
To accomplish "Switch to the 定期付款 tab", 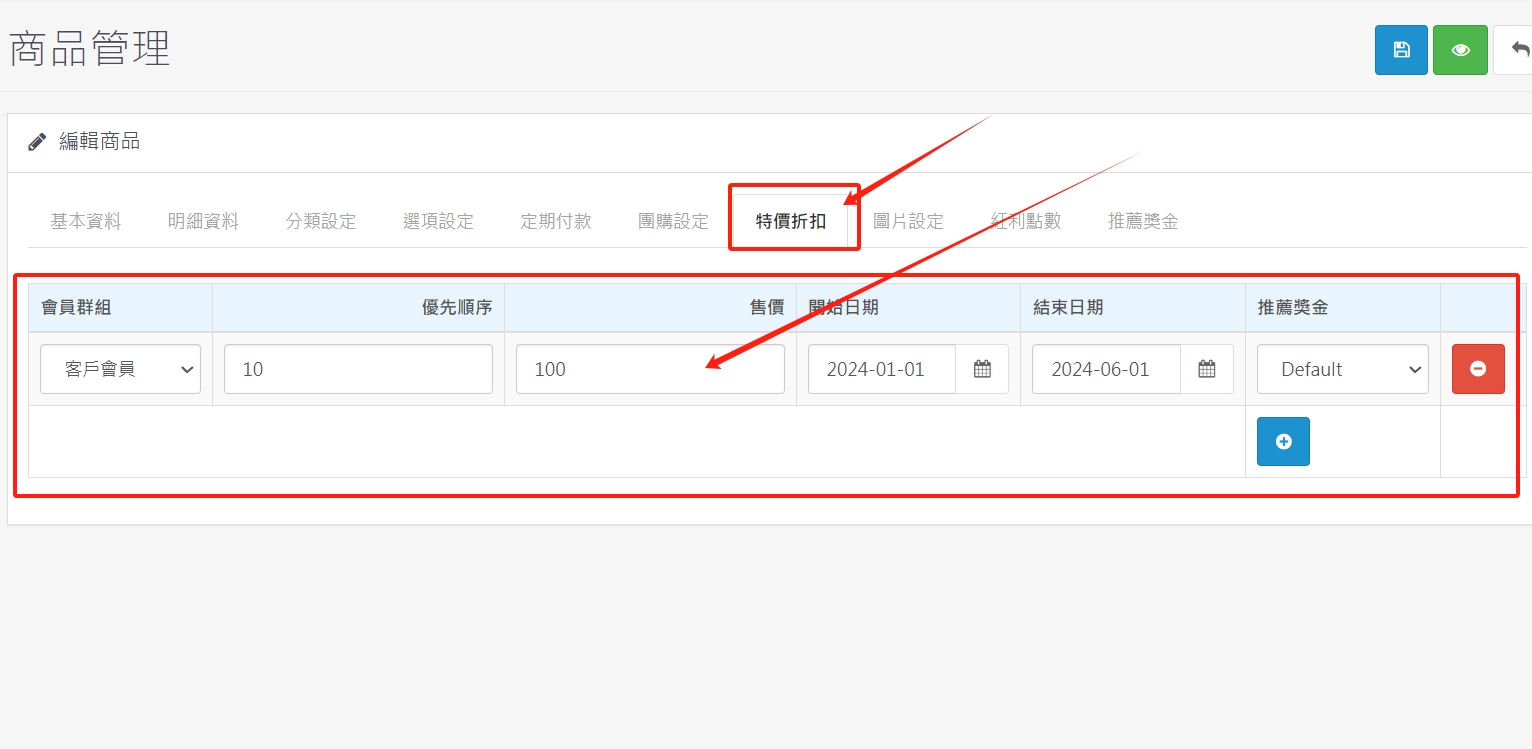I will tap(556, 221).
